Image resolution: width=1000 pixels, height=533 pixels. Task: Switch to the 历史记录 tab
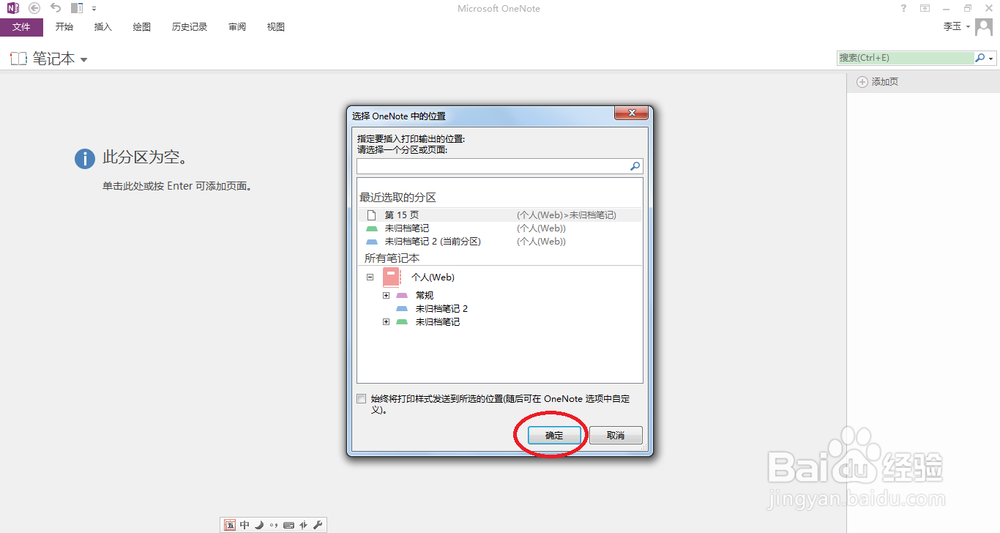(189, 27)
